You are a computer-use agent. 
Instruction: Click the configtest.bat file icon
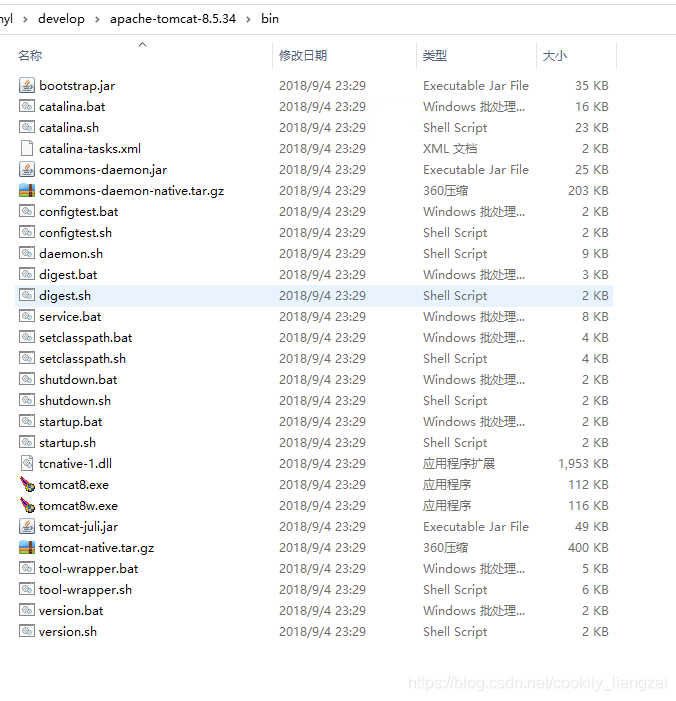27,211
